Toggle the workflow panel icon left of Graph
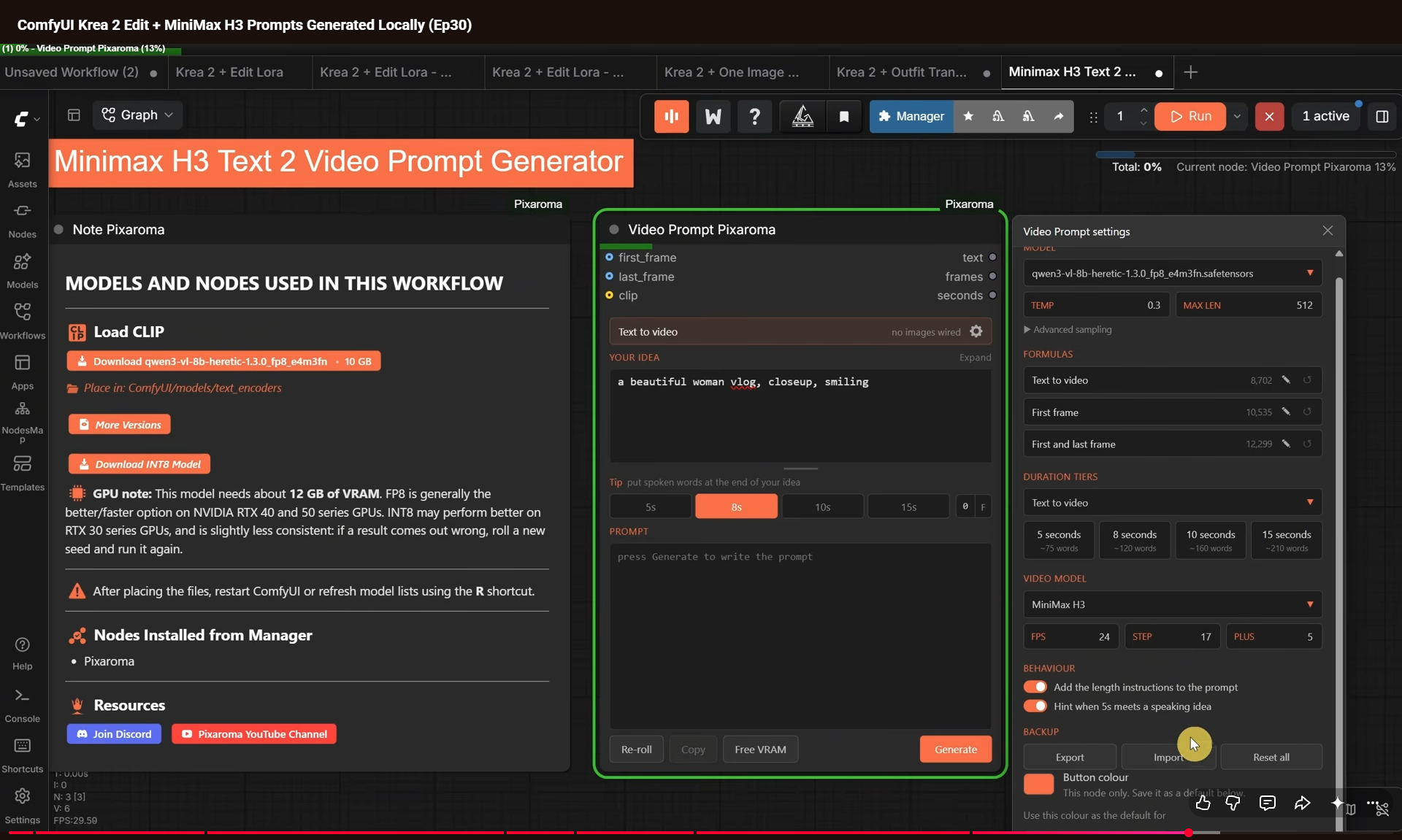1402x840 pixels. pos(74,115)
